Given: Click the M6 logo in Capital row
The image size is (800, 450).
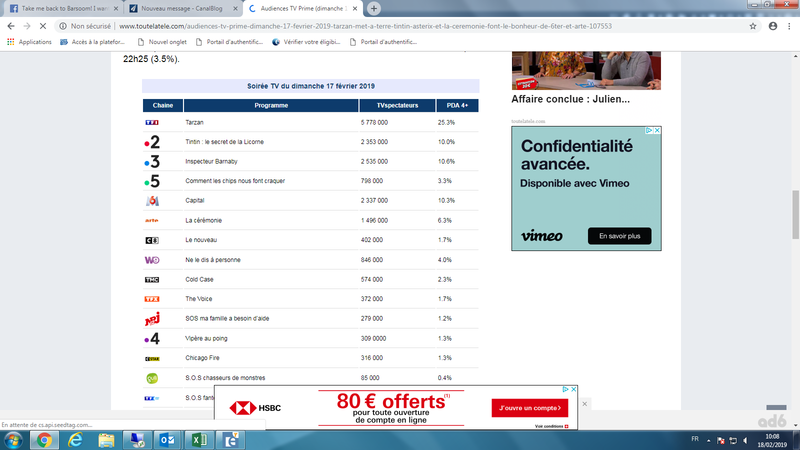Looking at the screenshot, I should coord(152,201).
